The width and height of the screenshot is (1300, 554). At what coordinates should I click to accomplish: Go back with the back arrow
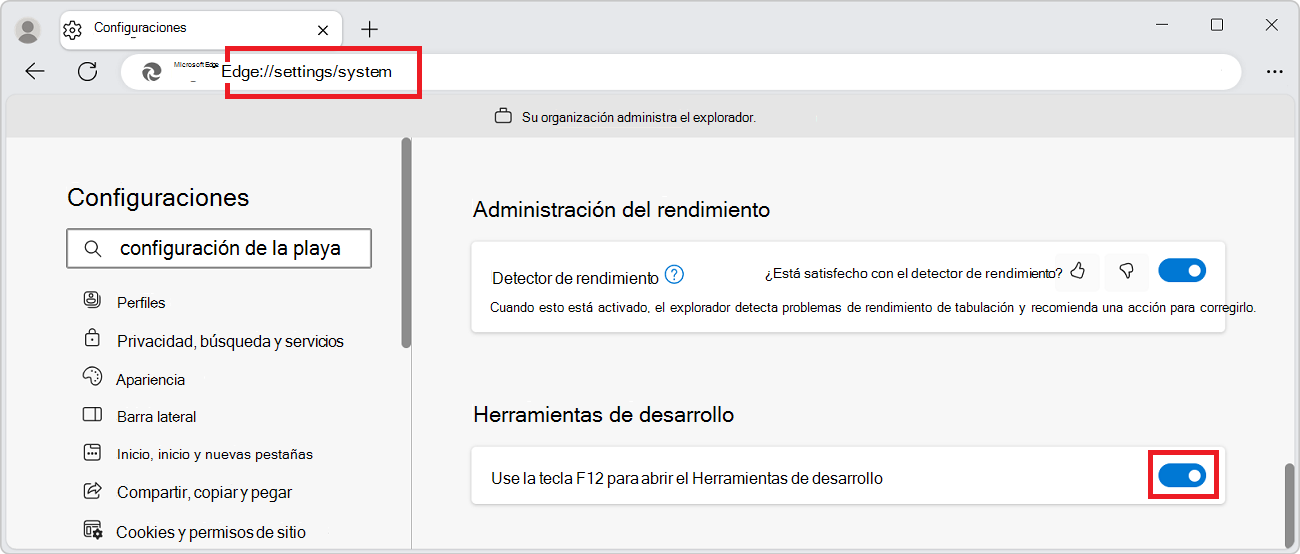(x=35, y=71)
